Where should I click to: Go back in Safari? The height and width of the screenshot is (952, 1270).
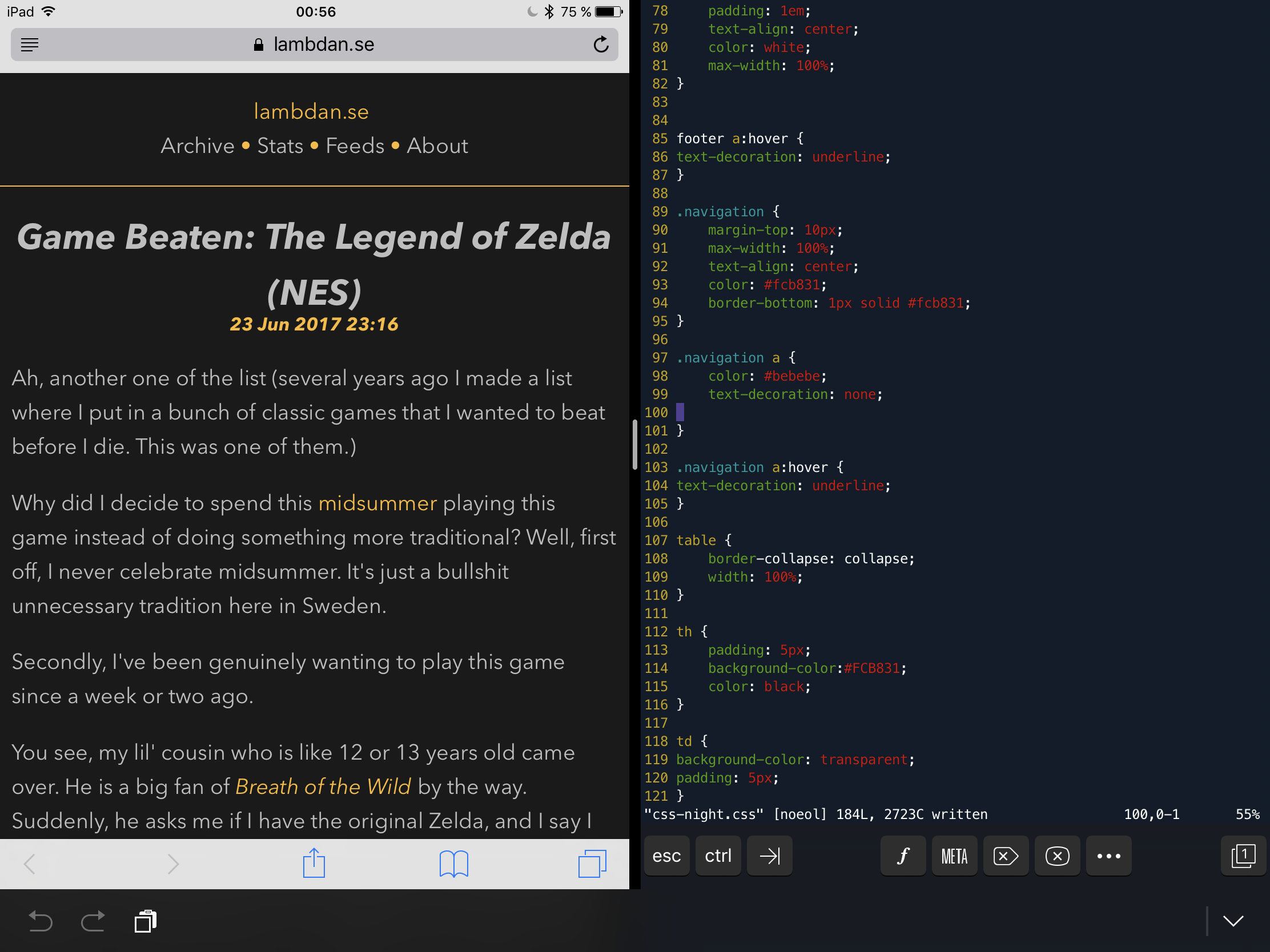[30, 864]
